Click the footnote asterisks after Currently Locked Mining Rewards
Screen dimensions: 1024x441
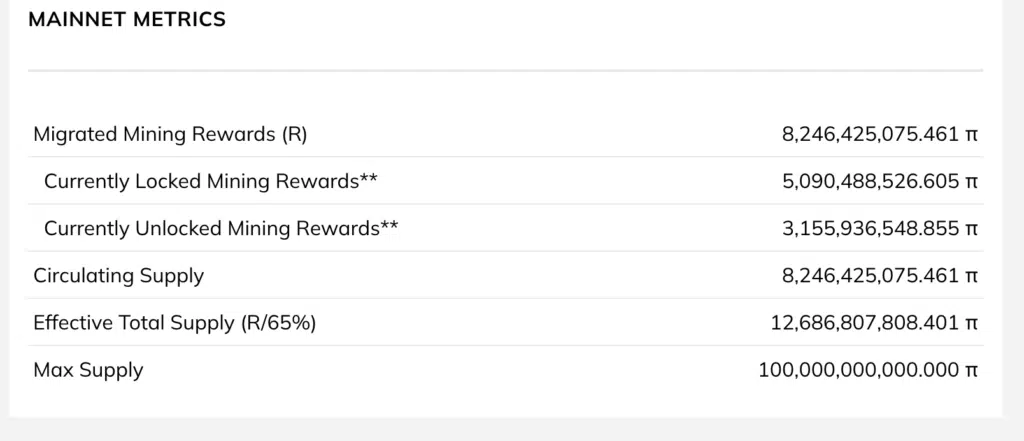[368, 180]
